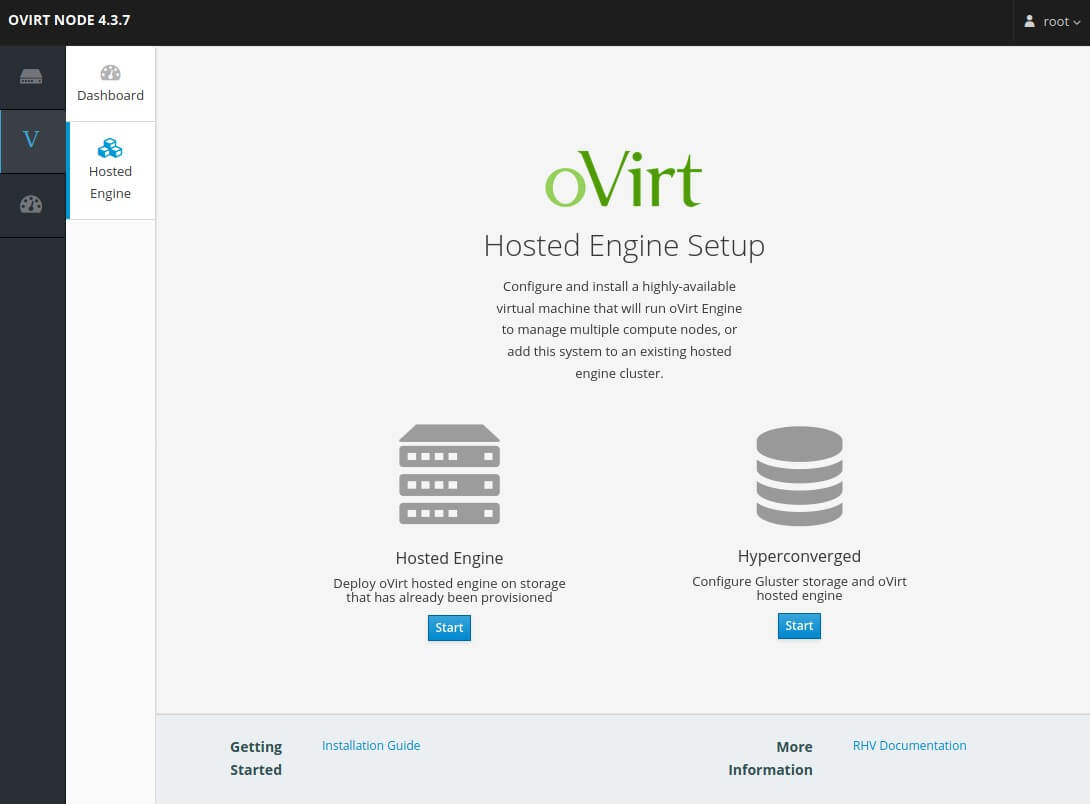Click the server rack Hosted Engine graphic
This screenshot has height=804, width=1090.
(449, 474)
